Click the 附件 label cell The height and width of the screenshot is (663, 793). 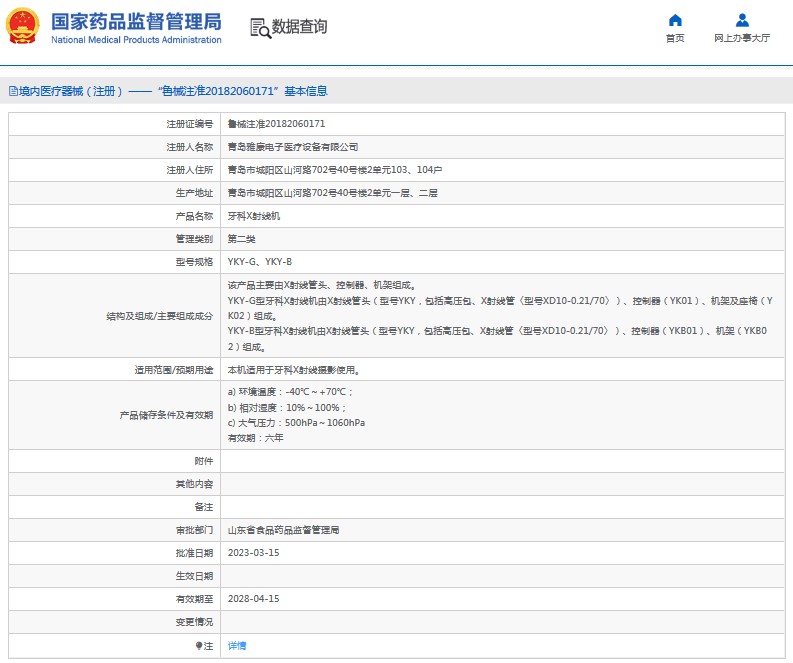coord(114,461)
